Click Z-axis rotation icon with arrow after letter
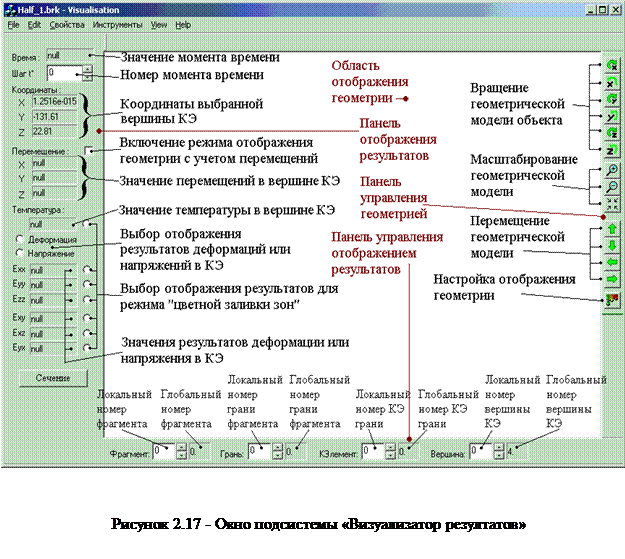625x559 pixels. 612,150
